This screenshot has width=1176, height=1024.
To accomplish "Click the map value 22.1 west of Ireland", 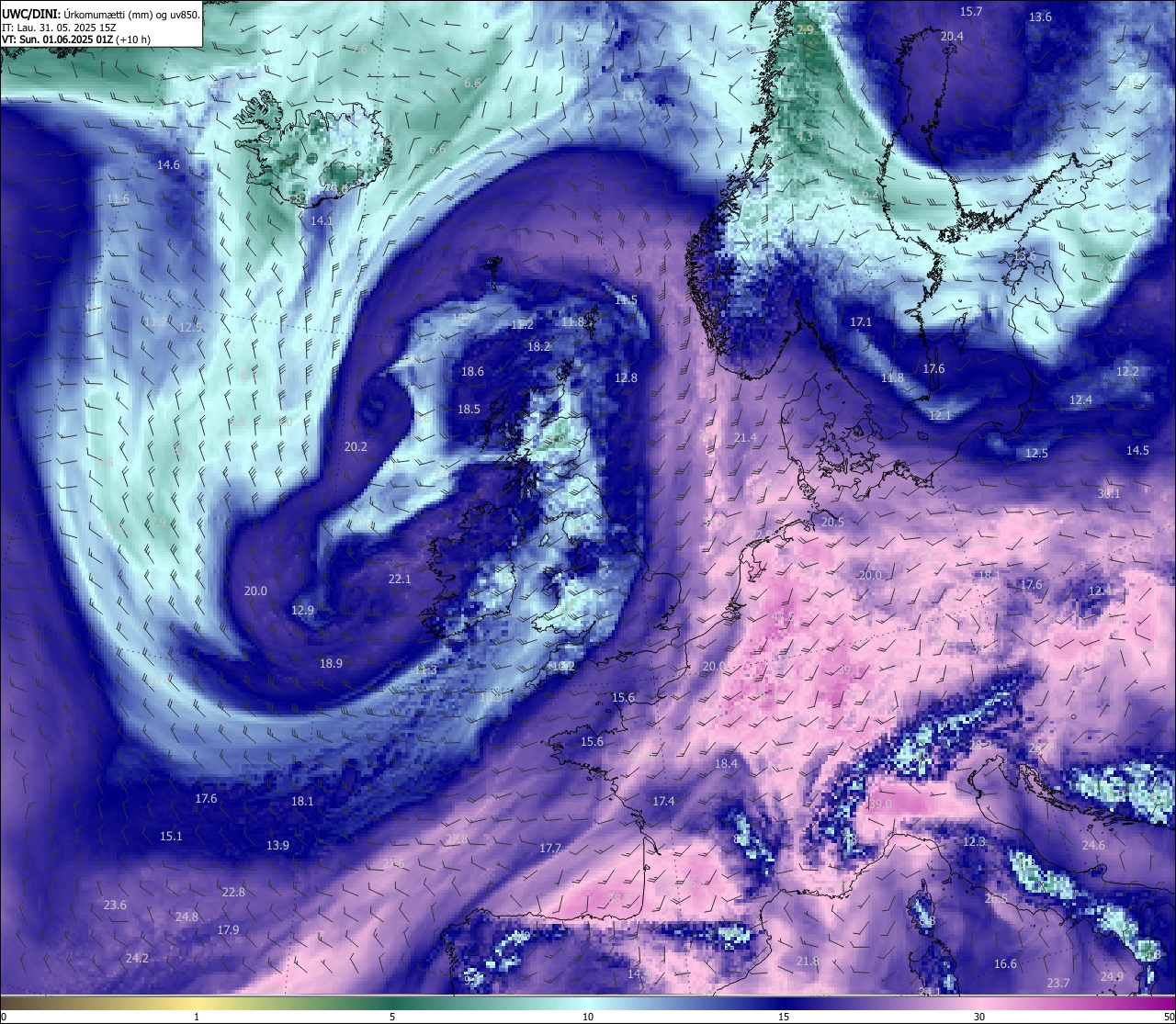I will [400, 580].
